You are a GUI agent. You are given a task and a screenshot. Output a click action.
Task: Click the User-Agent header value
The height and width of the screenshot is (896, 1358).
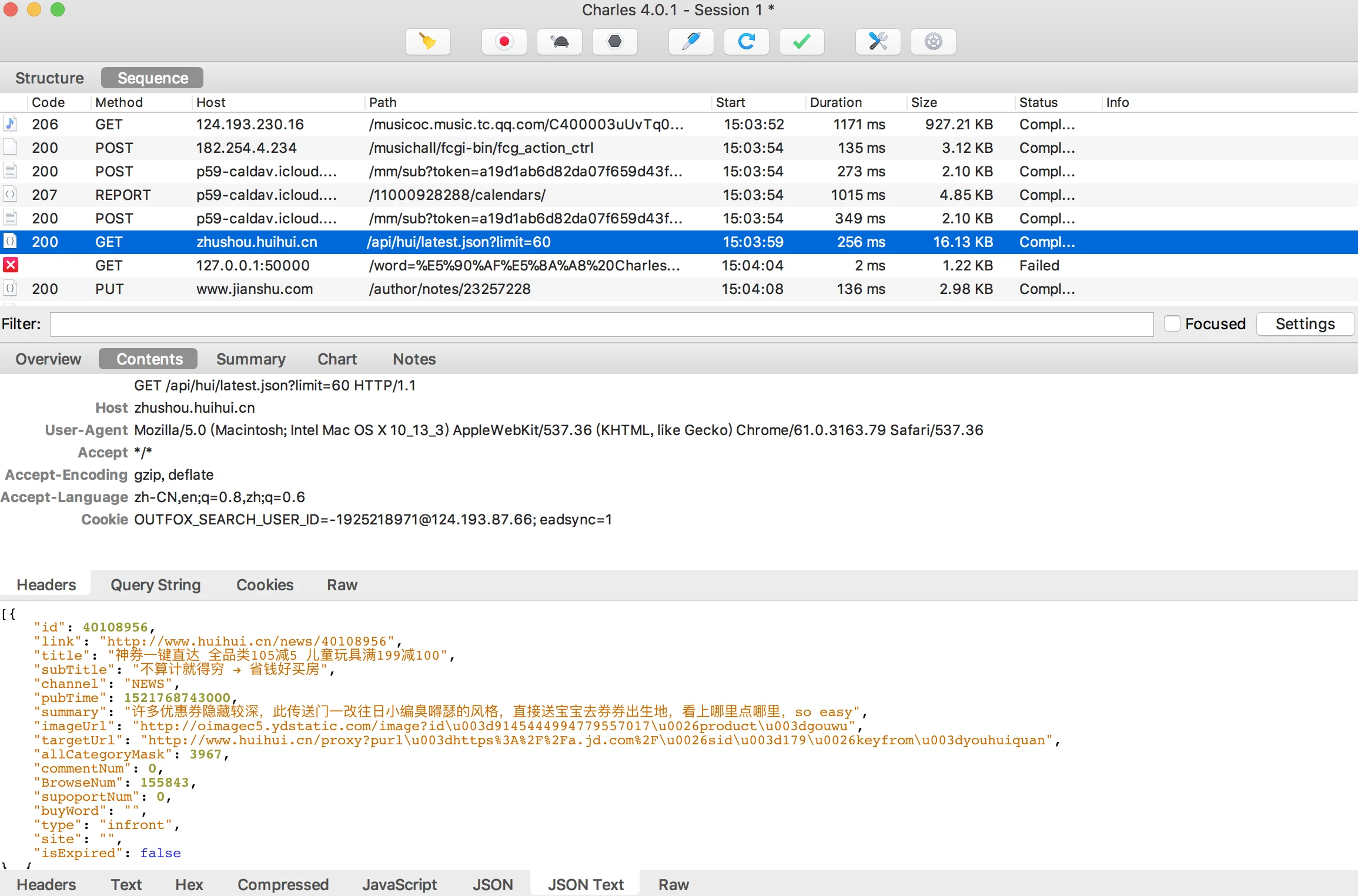[x=558, y=430]
